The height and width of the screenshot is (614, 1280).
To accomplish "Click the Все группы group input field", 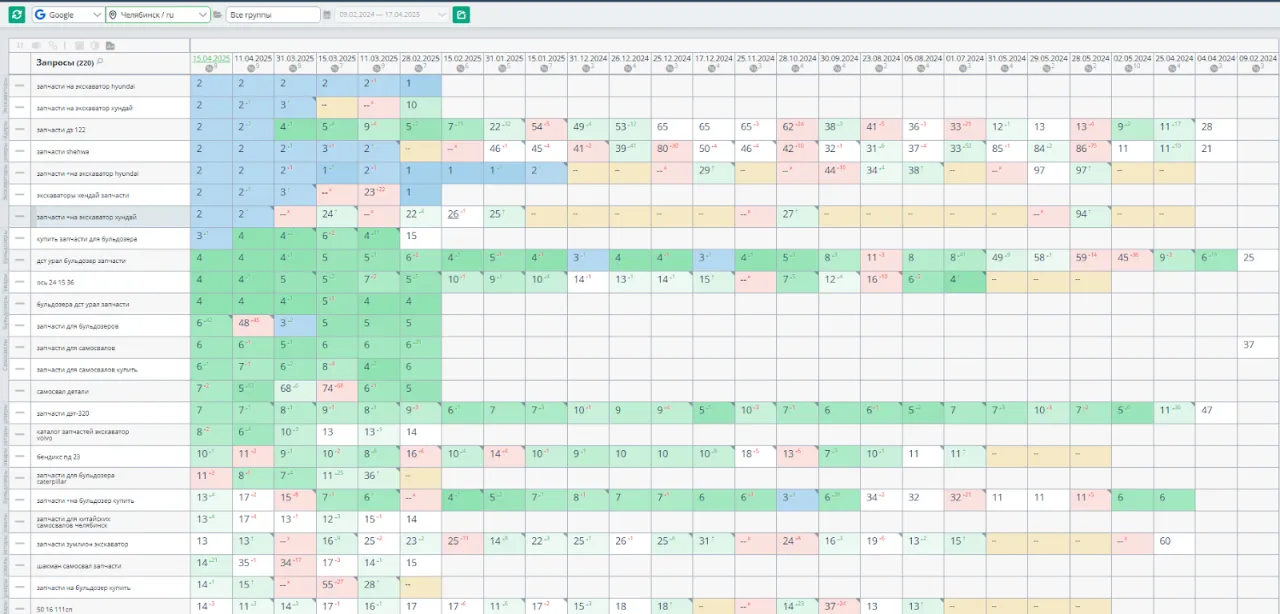I will [x=272, y=15].
